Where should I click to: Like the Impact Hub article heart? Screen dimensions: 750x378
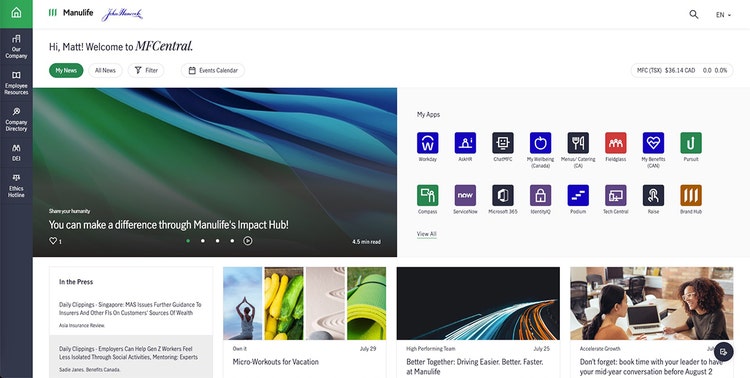click(53, 241)
